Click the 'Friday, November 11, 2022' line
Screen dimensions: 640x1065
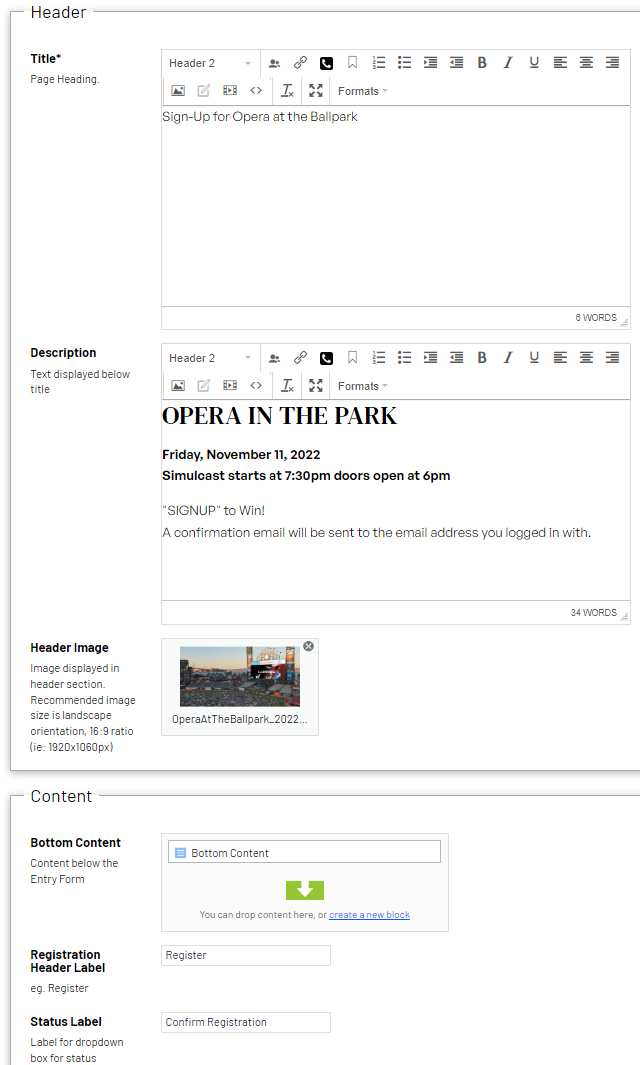(241, 454)
